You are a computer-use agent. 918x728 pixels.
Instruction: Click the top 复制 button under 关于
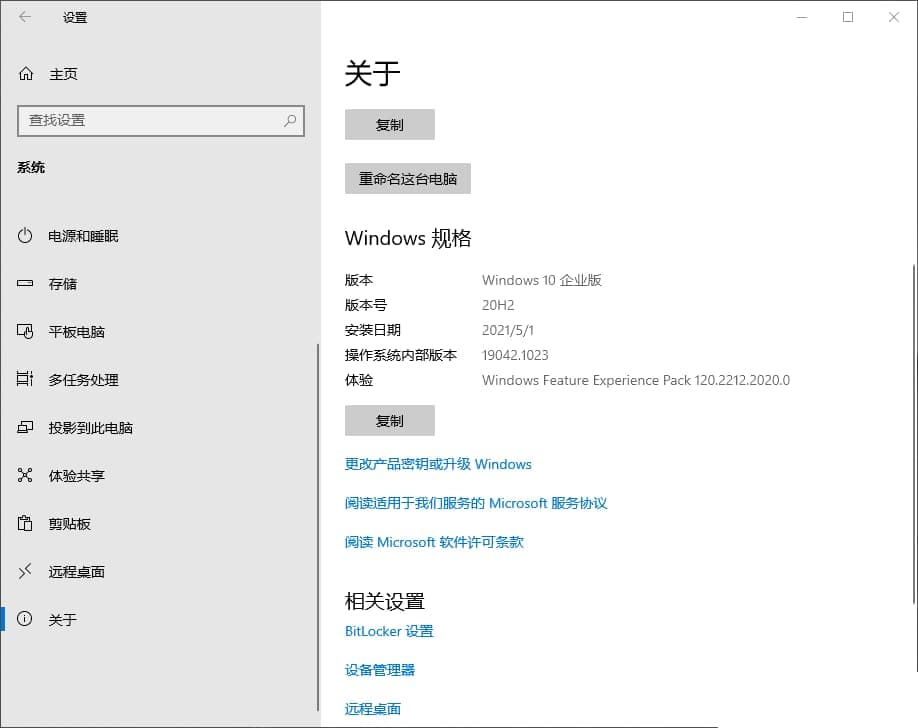pos(390,125)
